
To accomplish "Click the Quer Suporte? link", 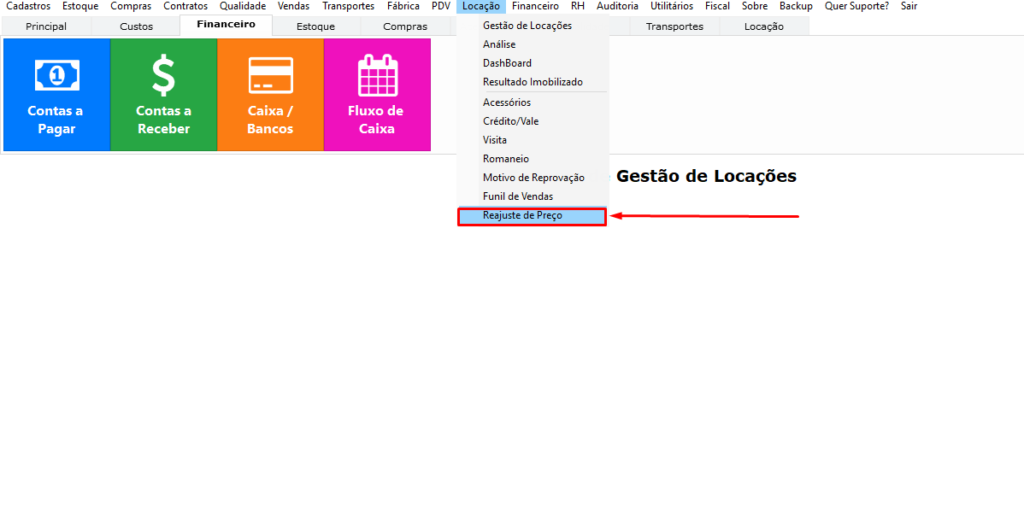I will [x=856, y=6].
